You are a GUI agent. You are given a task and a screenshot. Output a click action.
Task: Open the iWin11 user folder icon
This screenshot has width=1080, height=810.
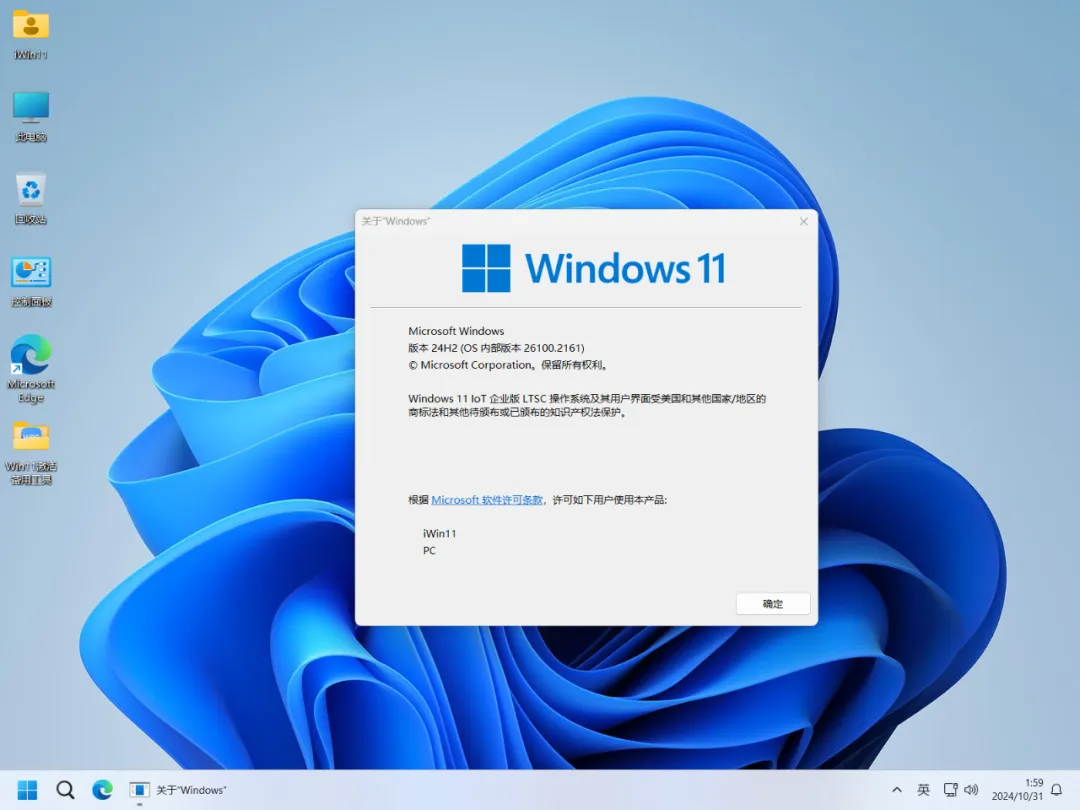(31, 34)
